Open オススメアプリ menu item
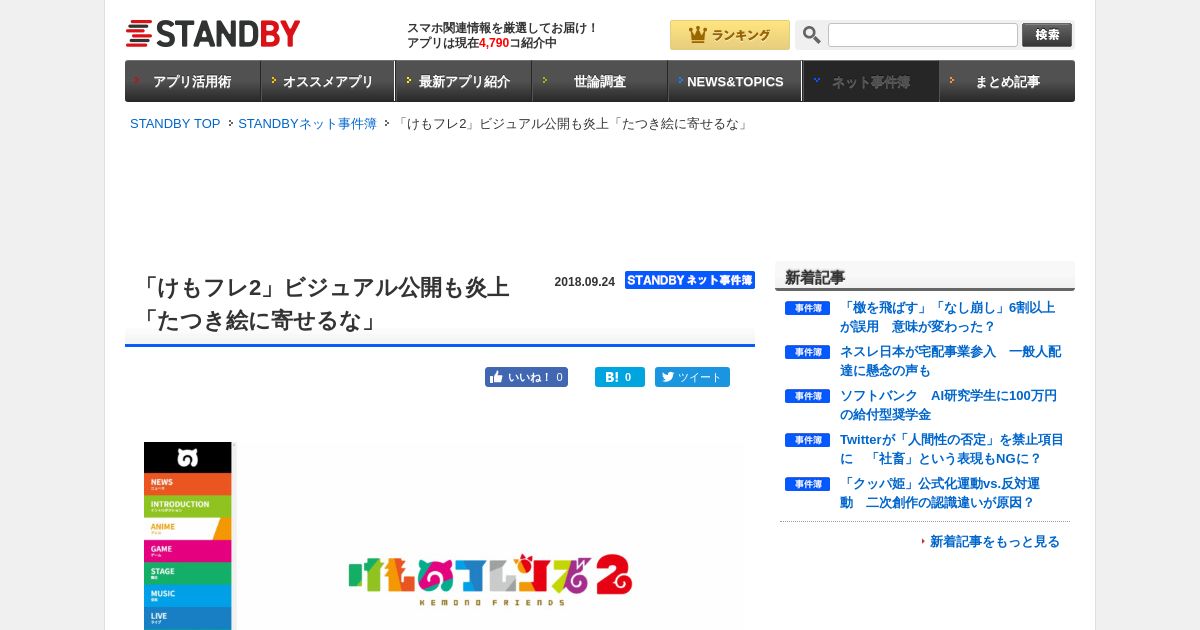Viewport: 1200px width, 630px height. pyautogui.click(x=328, y=81)
